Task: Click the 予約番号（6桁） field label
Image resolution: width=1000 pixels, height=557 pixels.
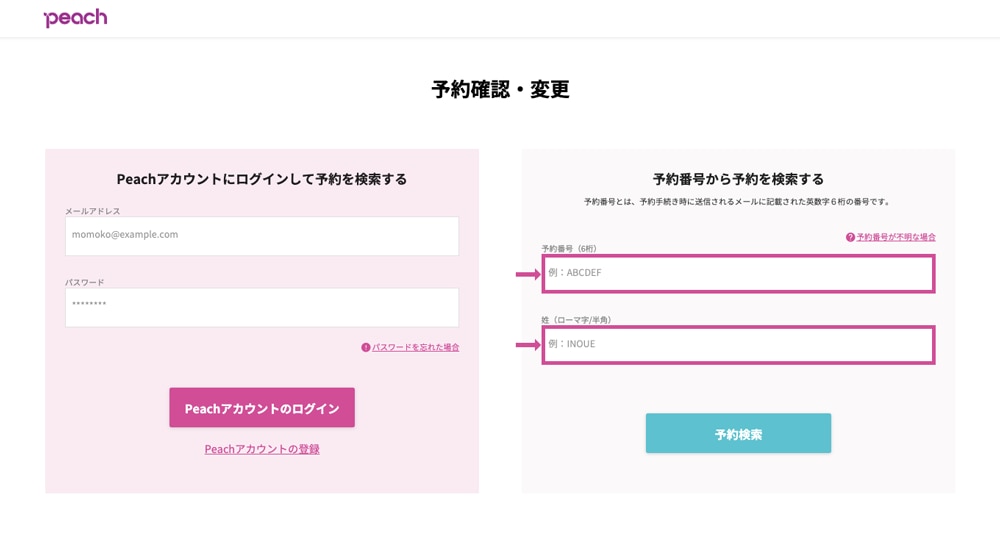Action: click(569, 249)
